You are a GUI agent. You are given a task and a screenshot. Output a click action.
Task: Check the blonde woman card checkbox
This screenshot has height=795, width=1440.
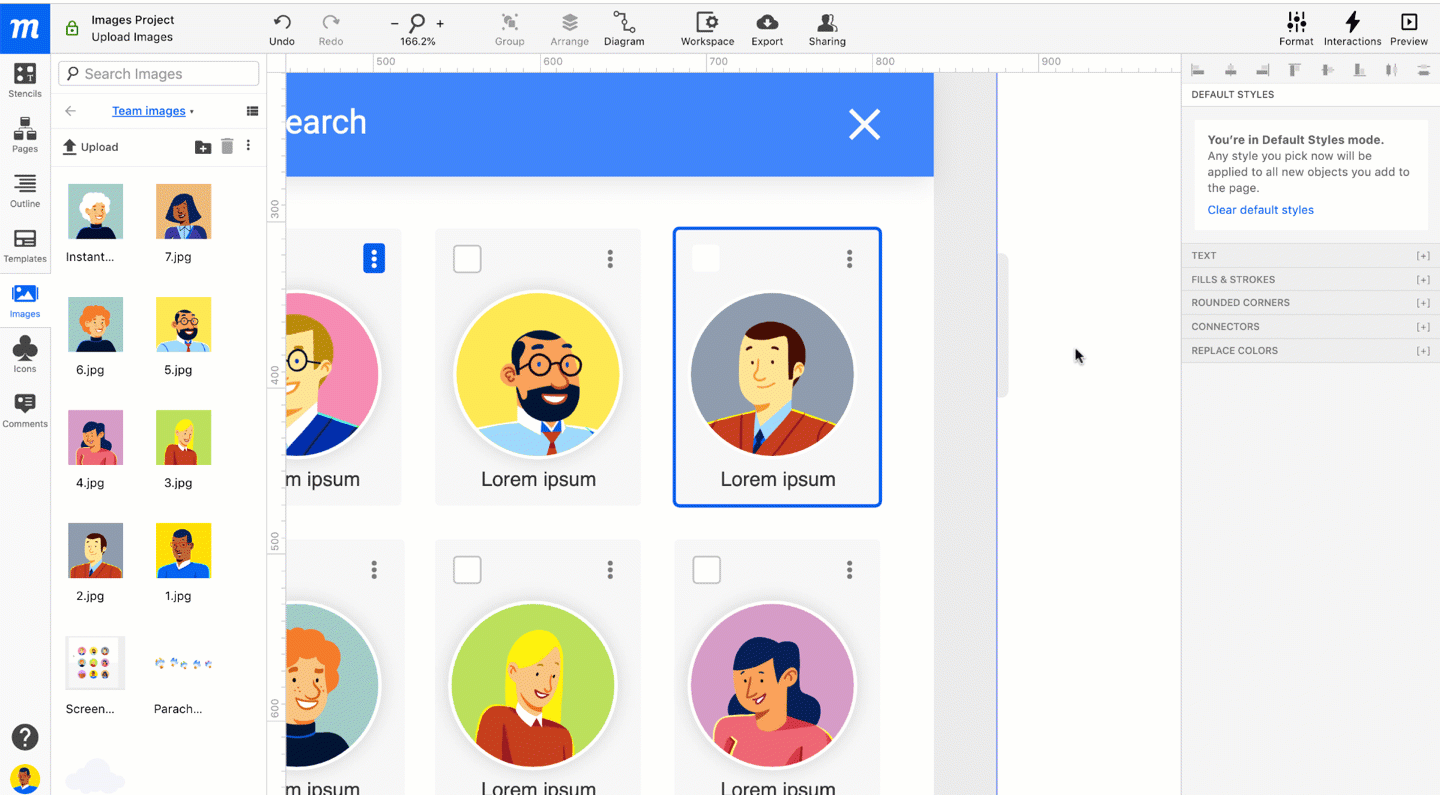pyautogui.click(x=467, y=570)
